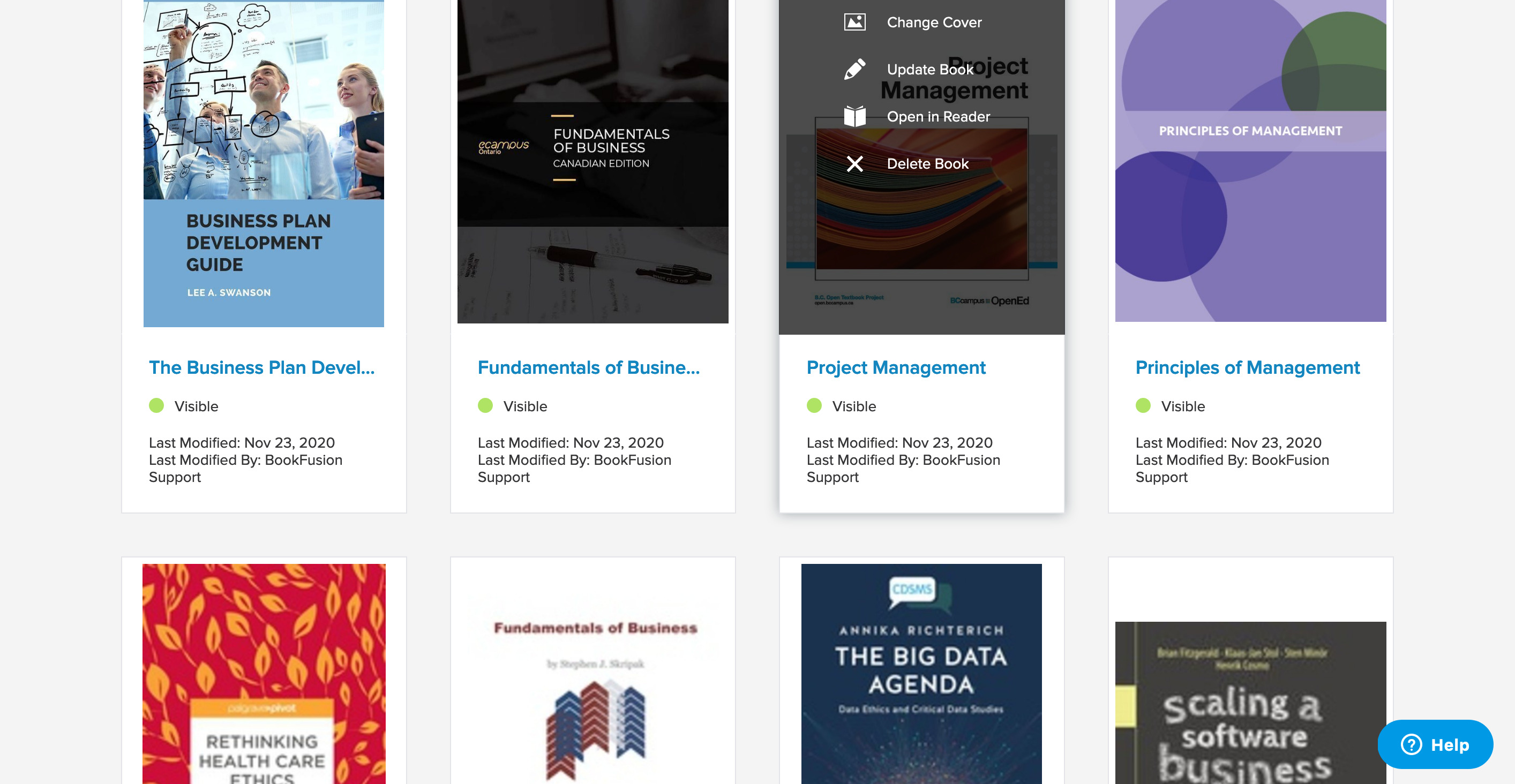The image size is (1515, 784).
Task: Open Fundamentals of Busine... title link
Action: coord(589,367)
